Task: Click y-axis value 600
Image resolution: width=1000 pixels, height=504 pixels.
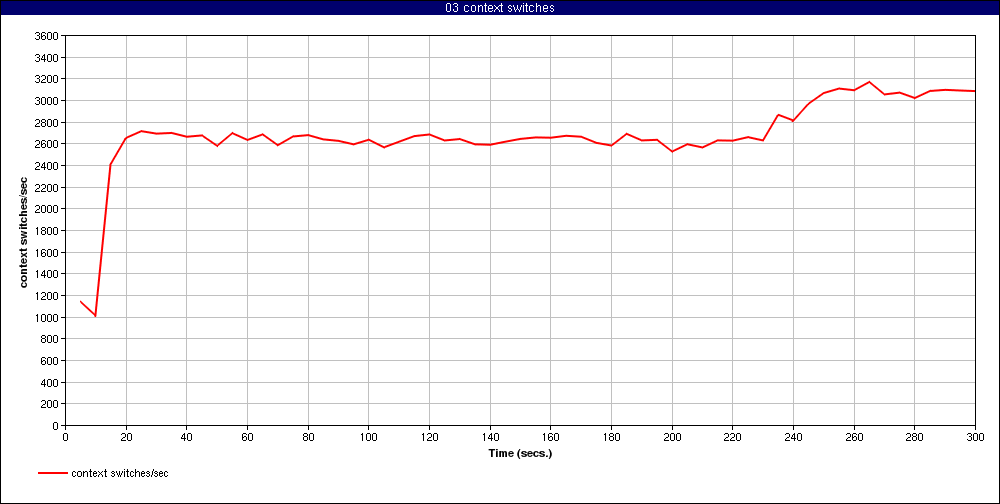Action: click(x=51, y=361)
